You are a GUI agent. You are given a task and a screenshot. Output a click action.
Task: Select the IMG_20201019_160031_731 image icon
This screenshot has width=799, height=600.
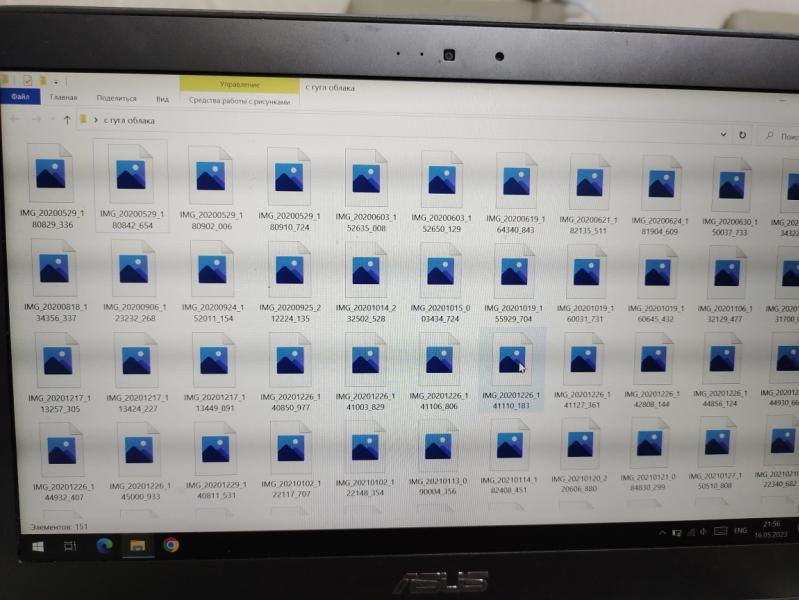tap(586, 272)
